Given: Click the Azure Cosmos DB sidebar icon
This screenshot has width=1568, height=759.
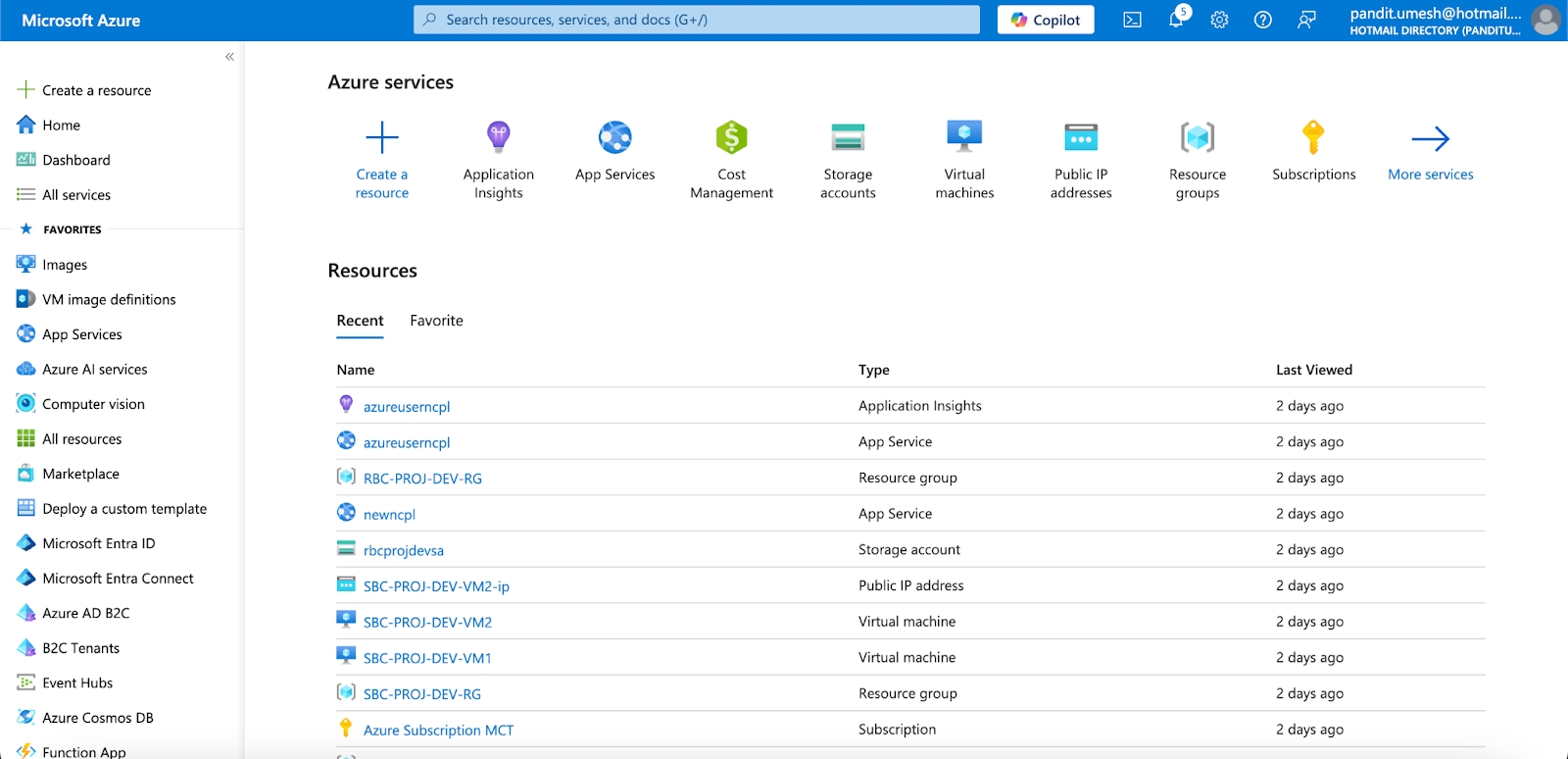Looking at the screenshot, I should click(26, 718).
